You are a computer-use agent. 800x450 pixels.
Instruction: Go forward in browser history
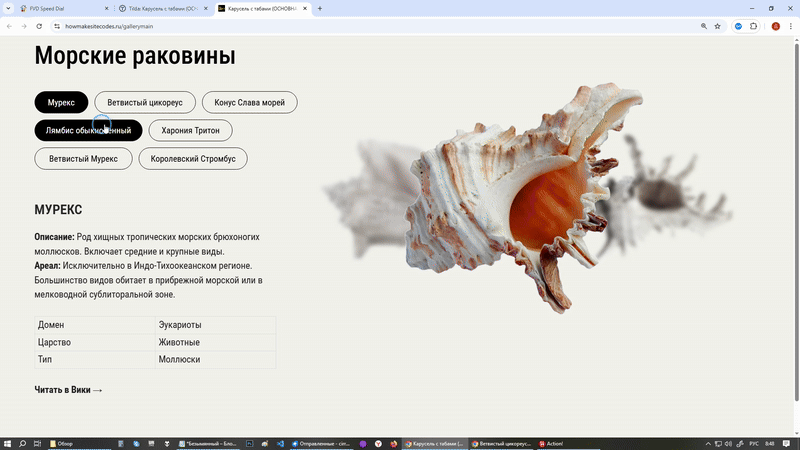[24, 26]
